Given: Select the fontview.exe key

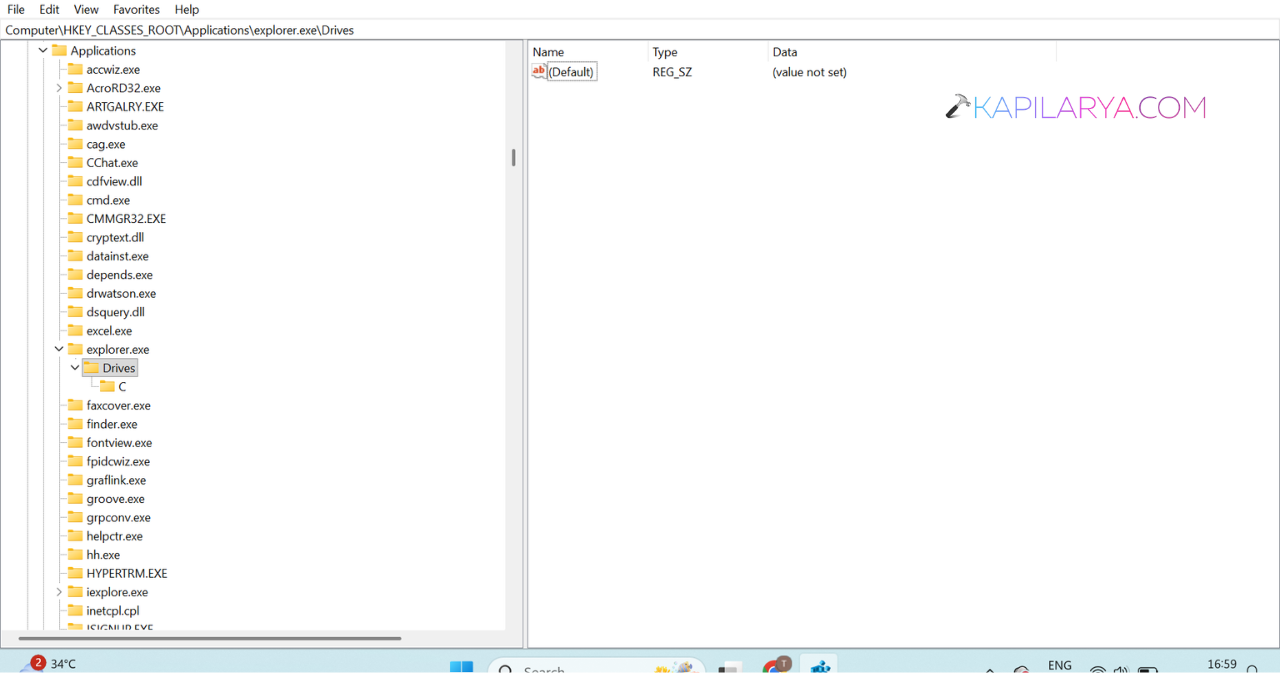Looking at the screenshot, I should tap(119, 443).
